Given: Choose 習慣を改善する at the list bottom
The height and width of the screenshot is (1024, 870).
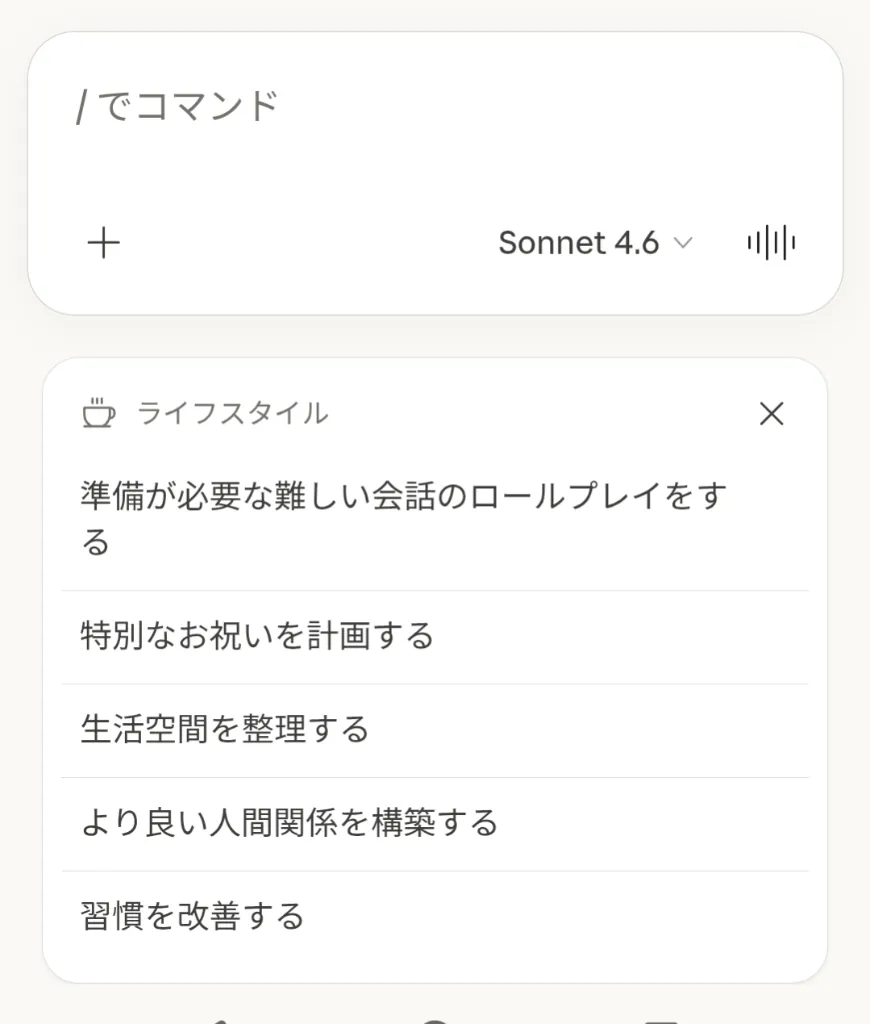Looking at the screenshot, I should tap(192, 916).
